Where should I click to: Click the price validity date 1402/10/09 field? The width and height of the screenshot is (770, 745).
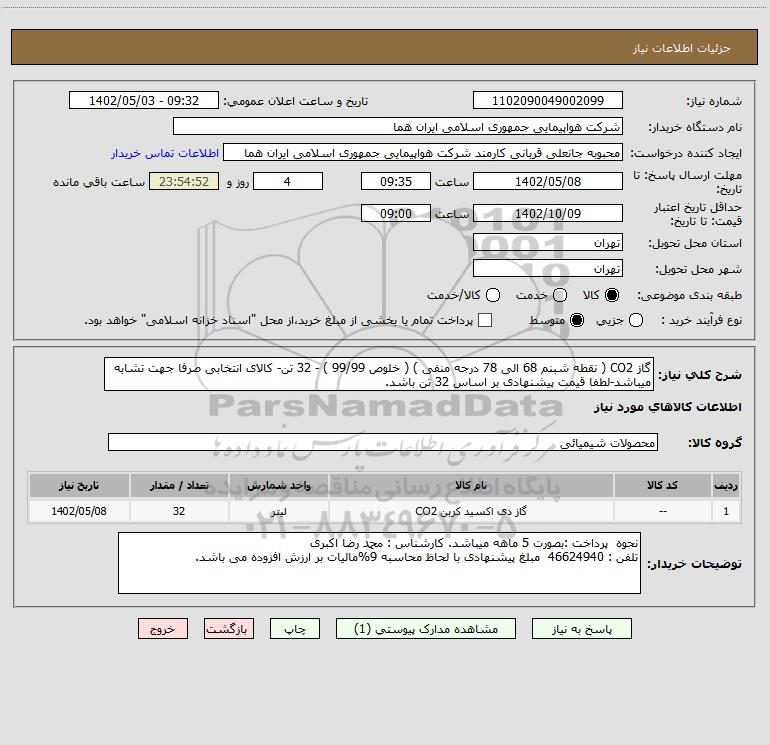tap(548, 213)
